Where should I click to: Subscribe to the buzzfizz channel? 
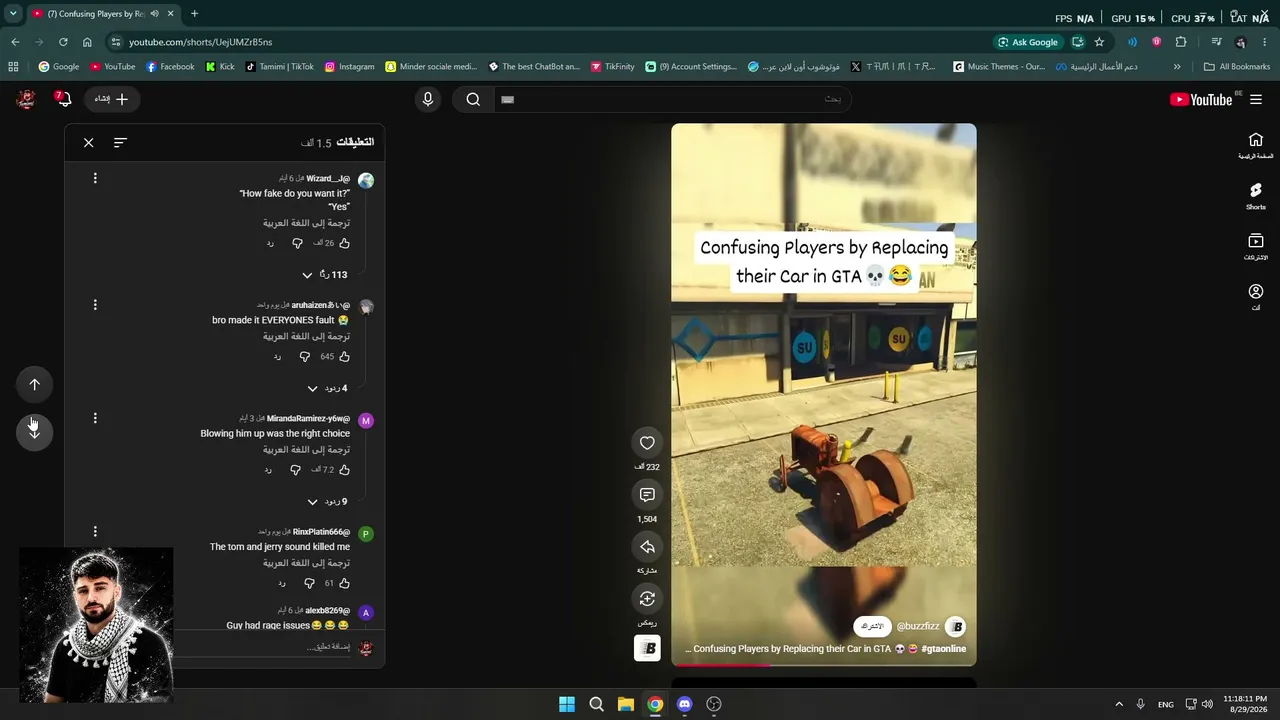[x=873, y=626]
